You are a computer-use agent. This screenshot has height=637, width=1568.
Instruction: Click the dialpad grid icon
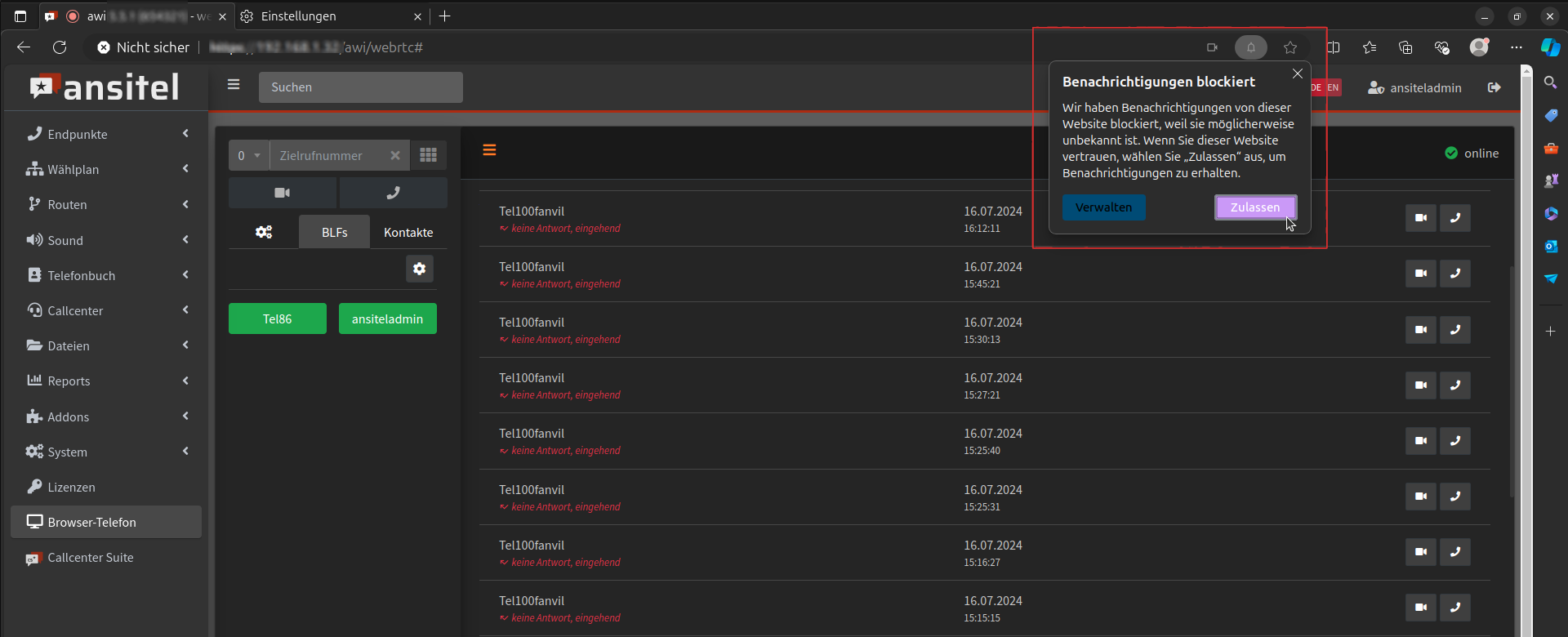tap(428, 155)
